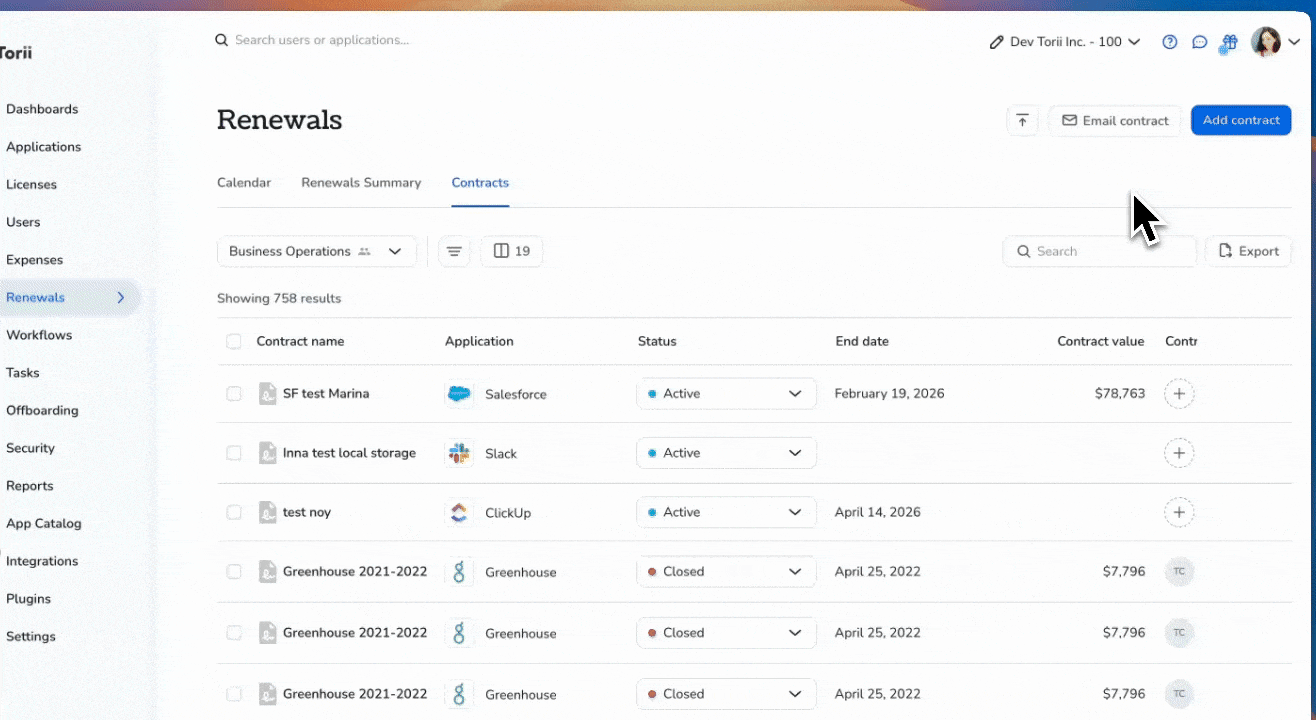Add contact in test noy row

pyautogui.click(x=1179, y=512)
